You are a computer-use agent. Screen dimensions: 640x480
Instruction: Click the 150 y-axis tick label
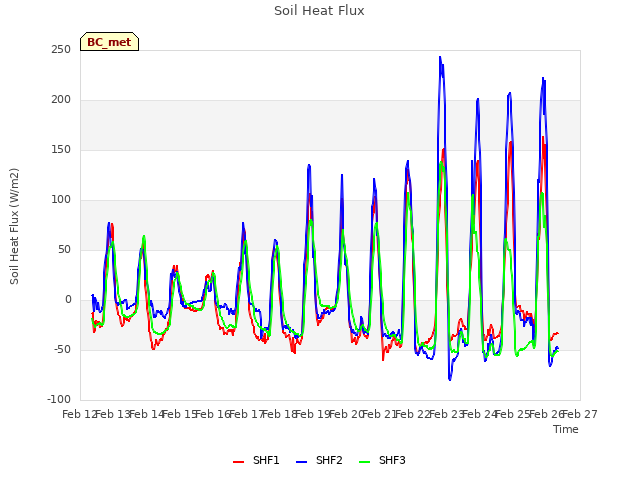pyautogui.click(x=61, y=150)
